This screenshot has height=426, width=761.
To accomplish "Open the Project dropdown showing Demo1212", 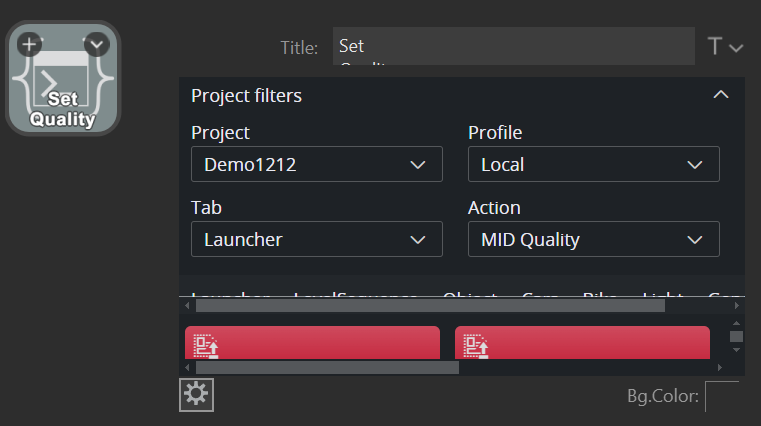I will [x=316, y=164].
